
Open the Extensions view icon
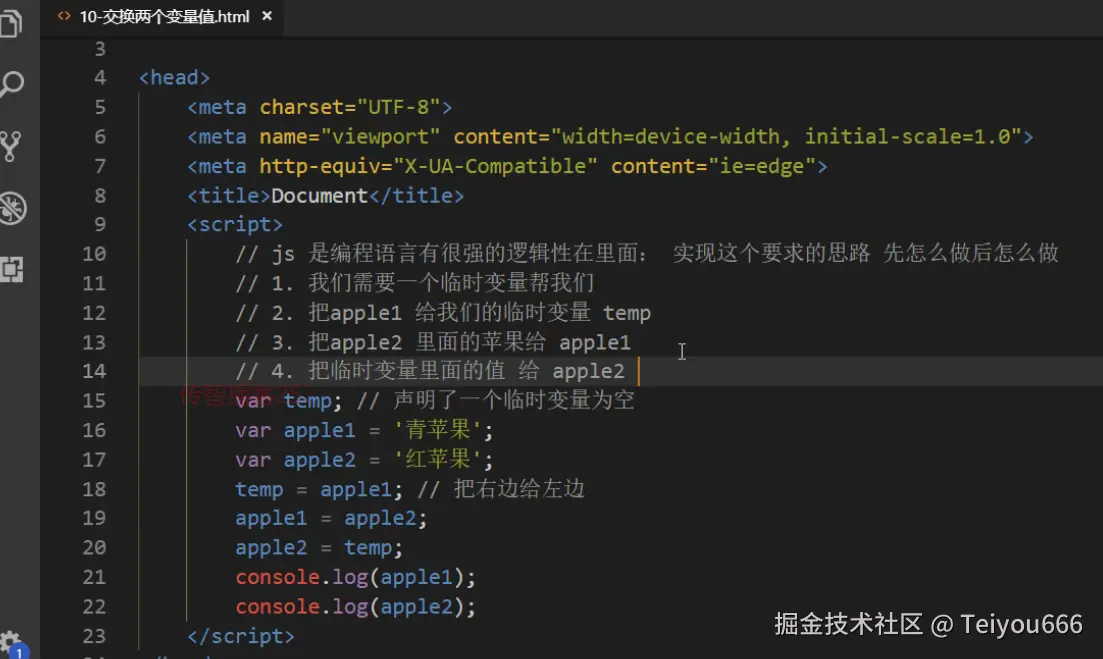(11, 269)
